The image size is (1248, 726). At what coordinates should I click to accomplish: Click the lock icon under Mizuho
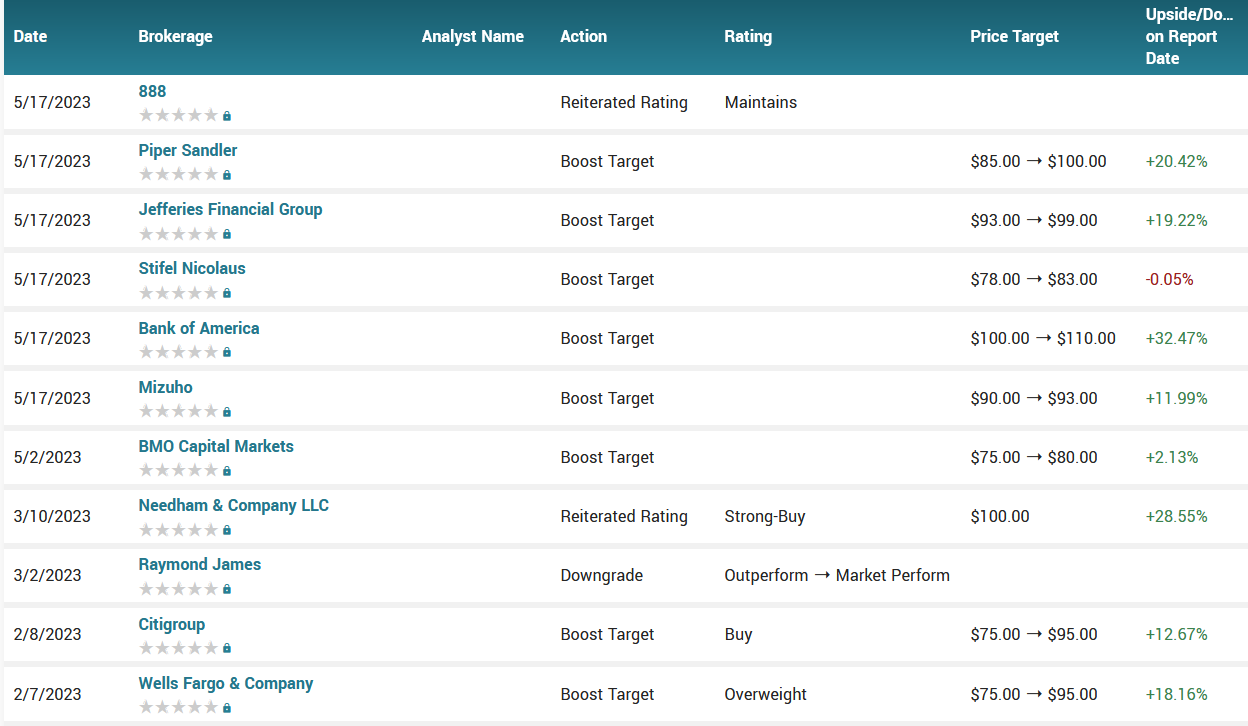[227, 412]
